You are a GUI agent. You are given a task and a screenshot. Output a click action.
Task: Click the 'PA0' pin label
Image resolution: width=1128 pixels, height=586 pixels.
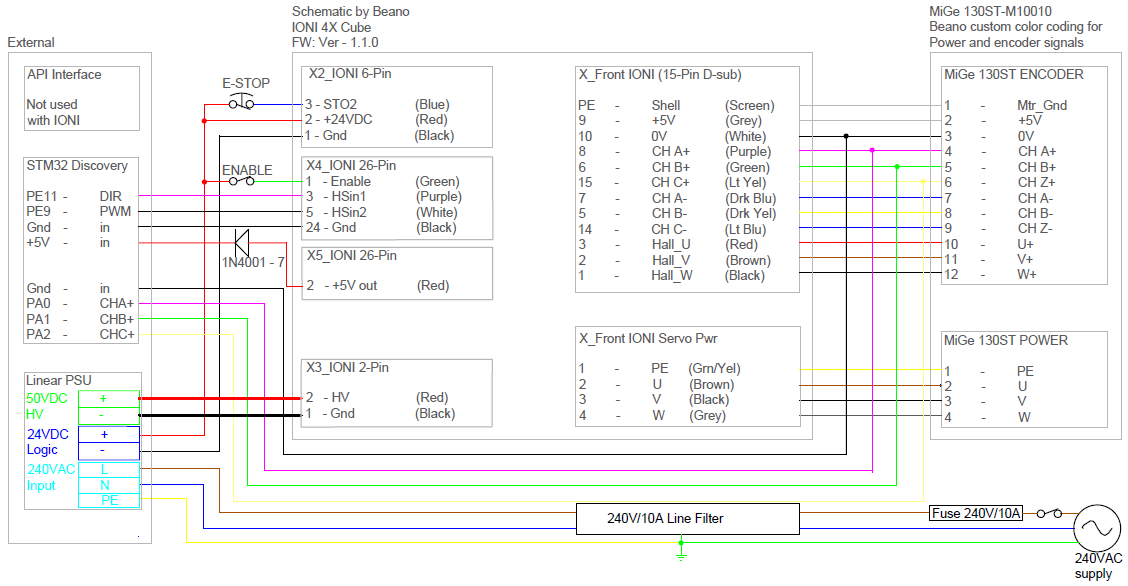(x=38, y=303)
